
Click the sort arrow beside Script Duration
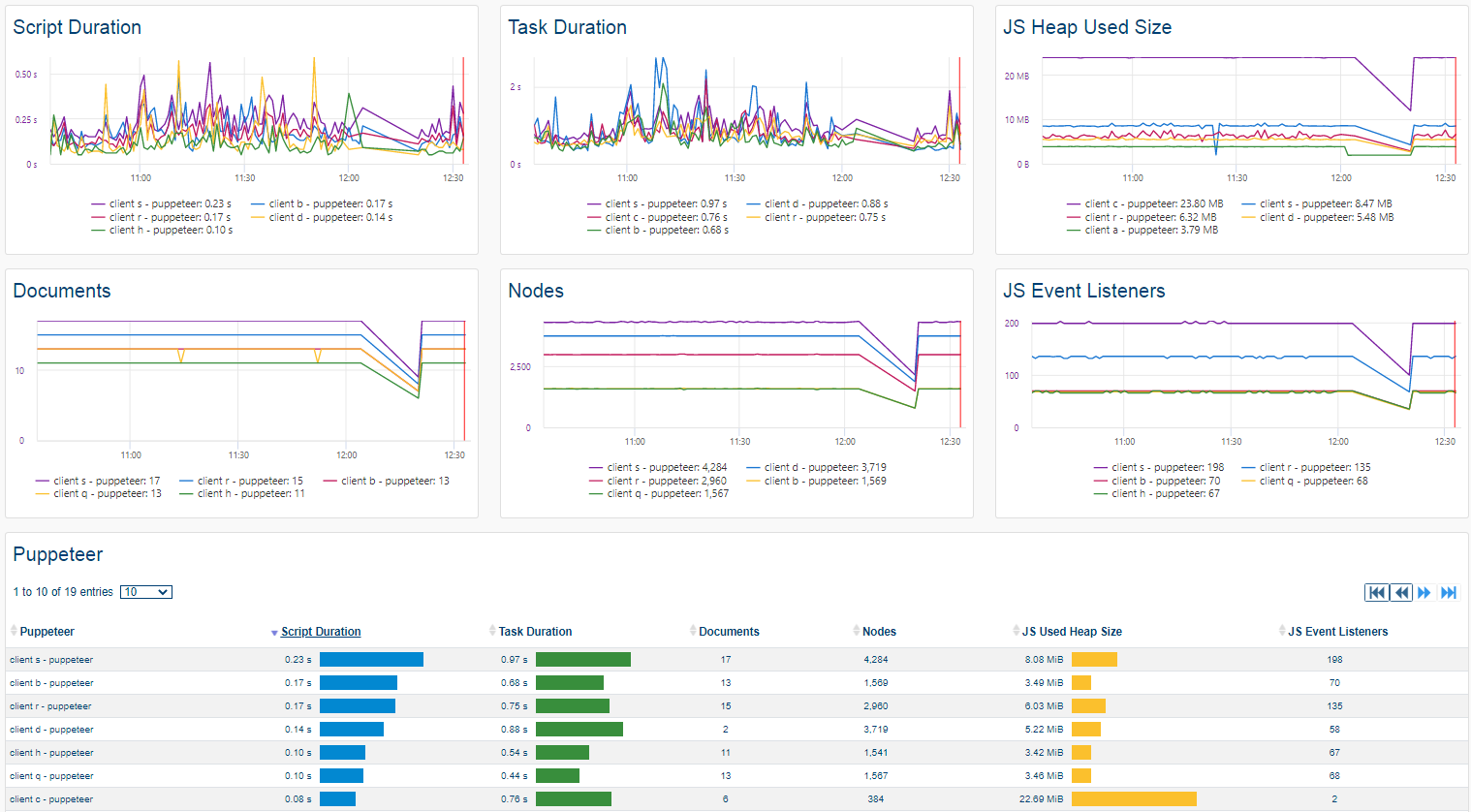(x=274, y=633)
